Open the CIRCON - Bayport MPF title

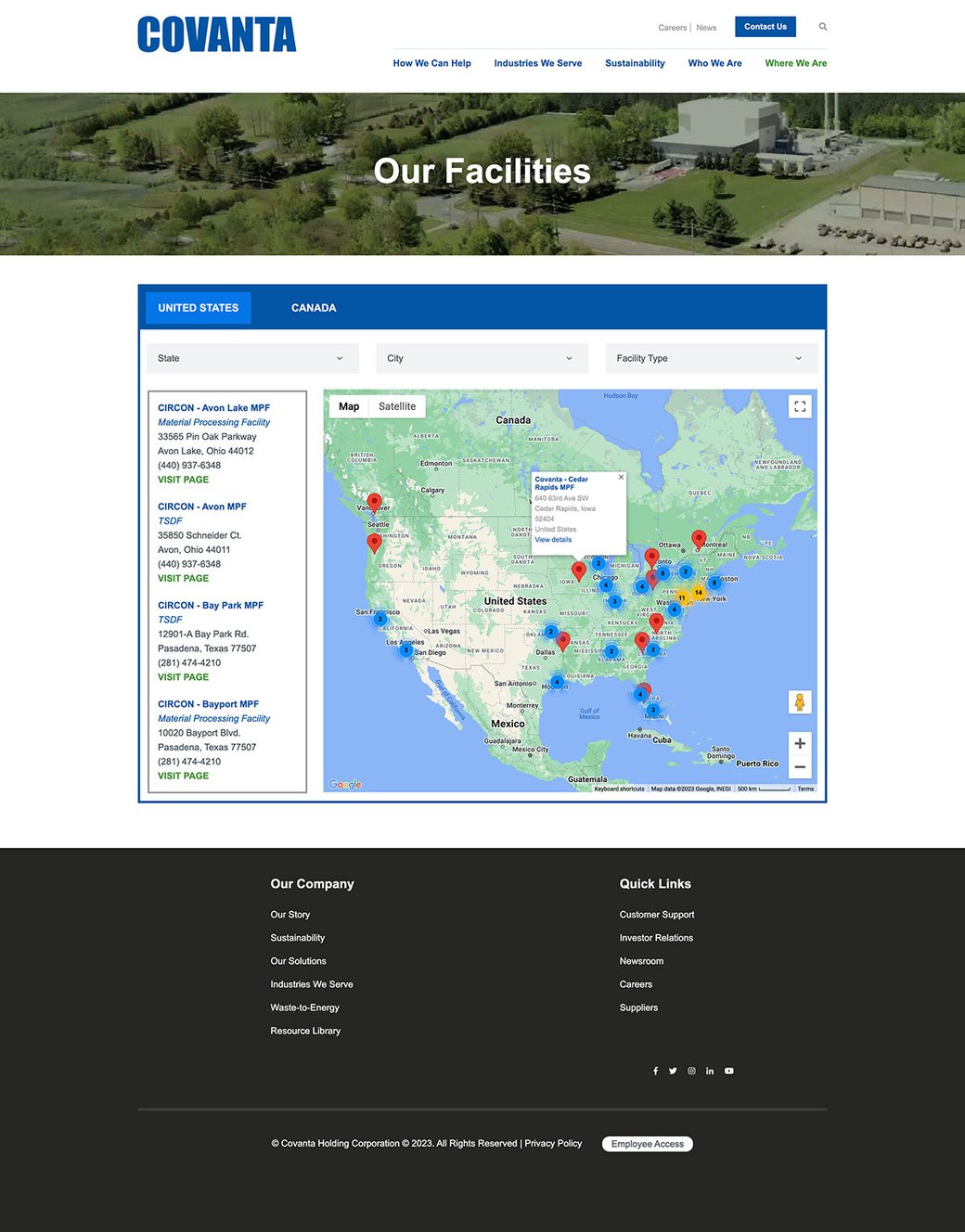(208, 704)
